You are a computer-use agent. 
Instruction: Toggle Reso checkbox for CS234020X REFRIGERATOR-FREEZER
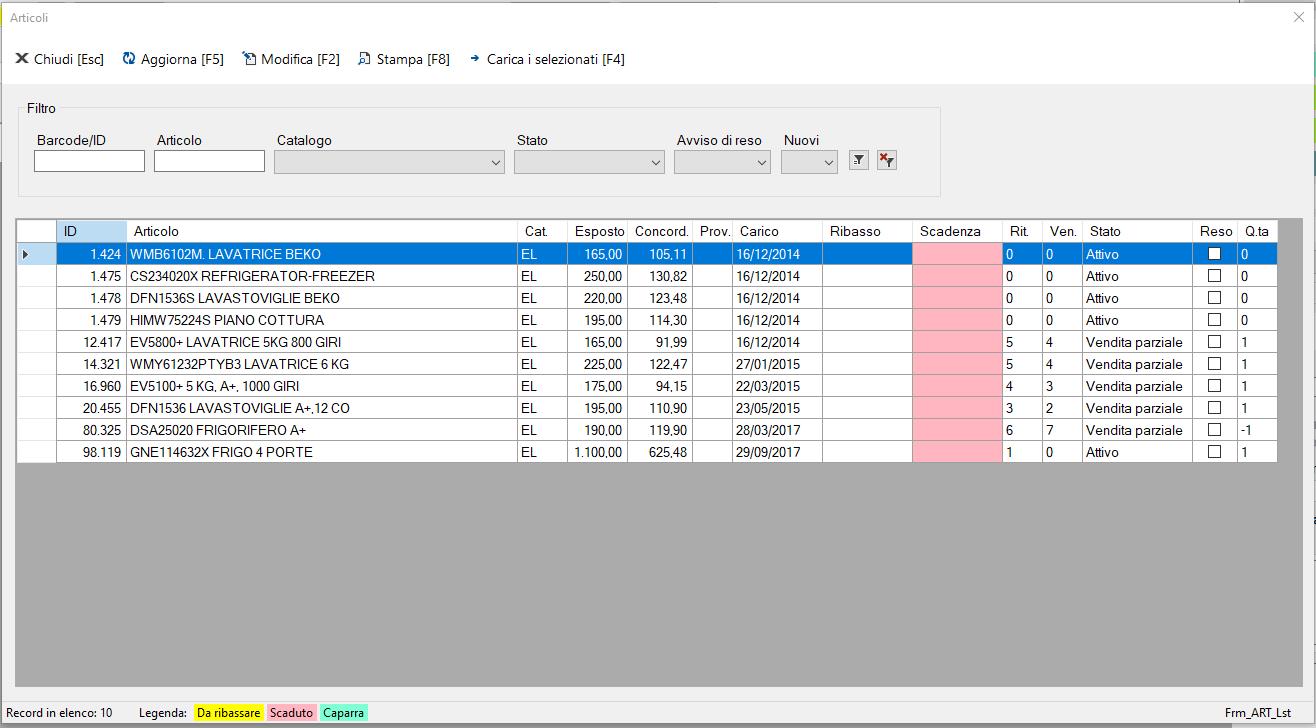tap(1214, 276)
